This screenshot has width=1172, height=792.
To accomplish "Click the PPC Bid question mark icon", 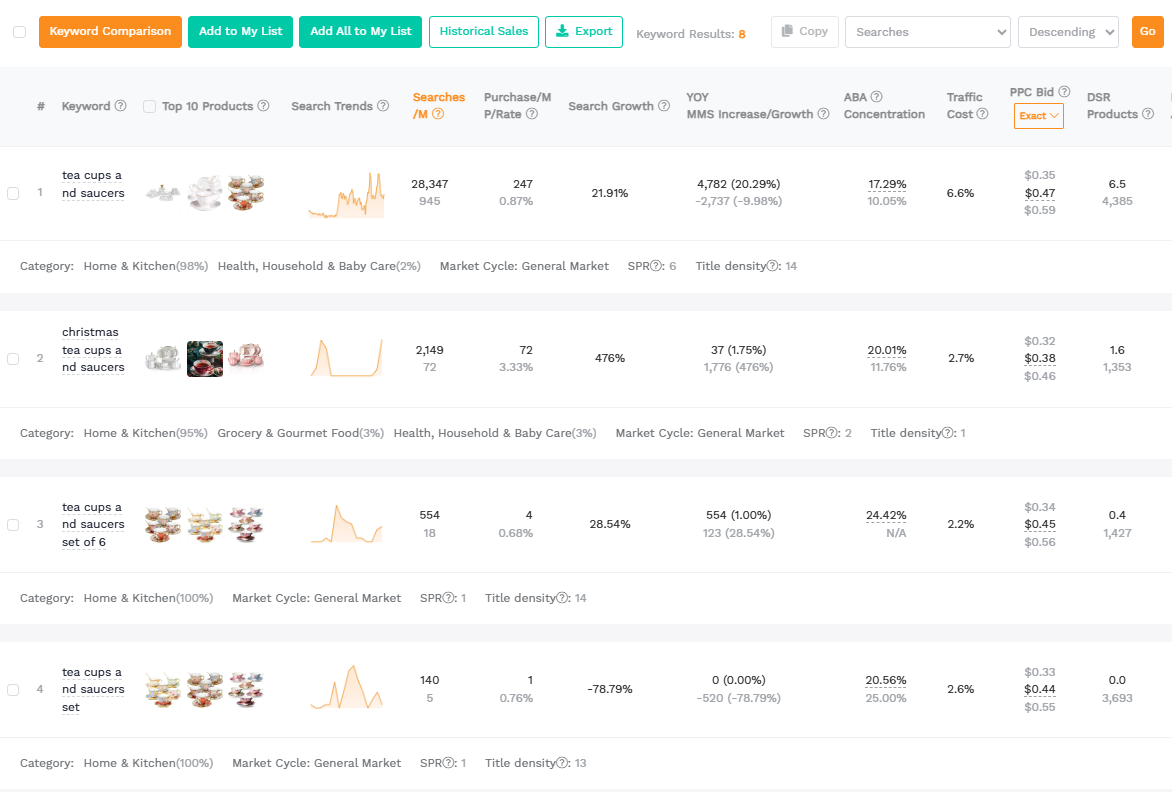I will point(1062,91).
